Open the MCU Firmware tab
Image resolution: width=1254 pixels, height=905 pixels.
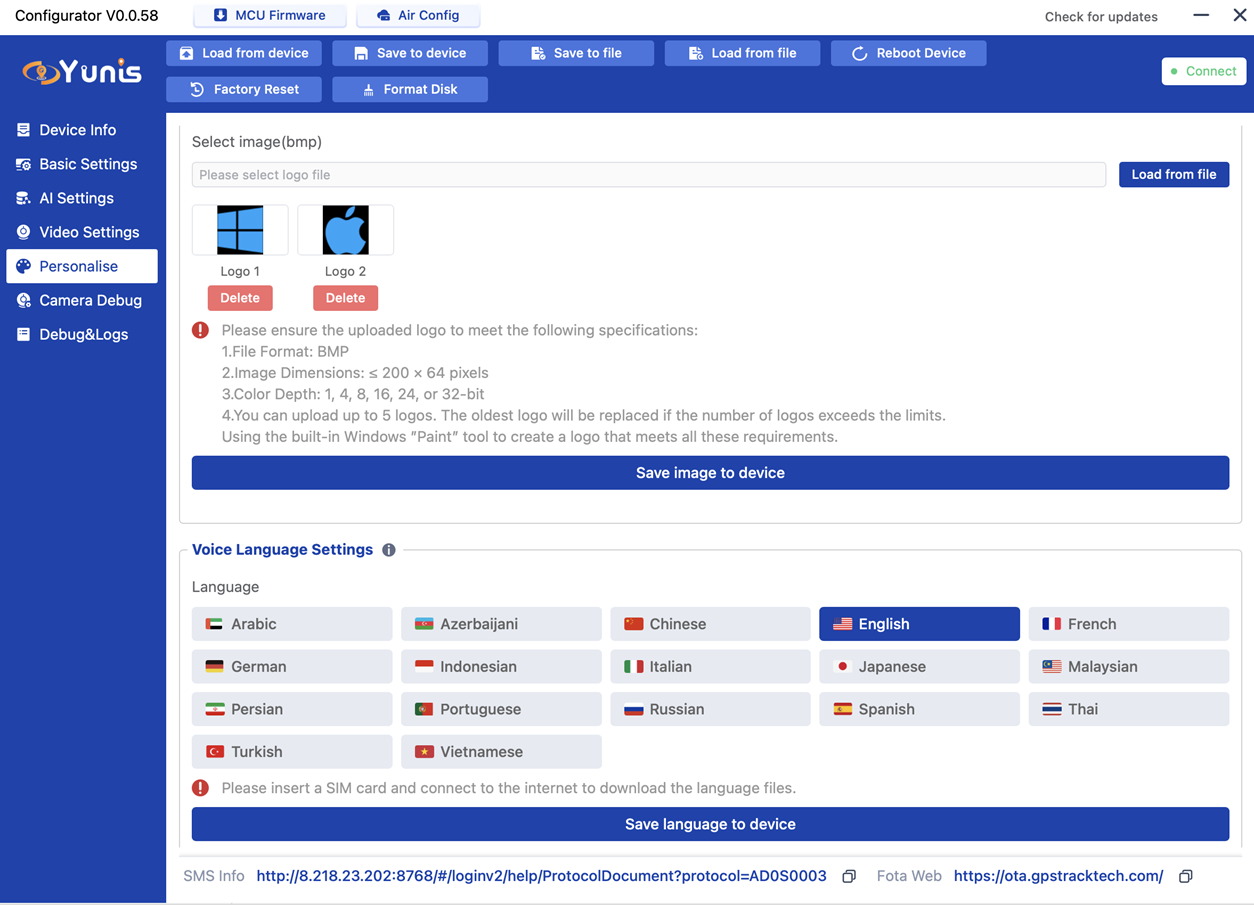tap(269, 16)
